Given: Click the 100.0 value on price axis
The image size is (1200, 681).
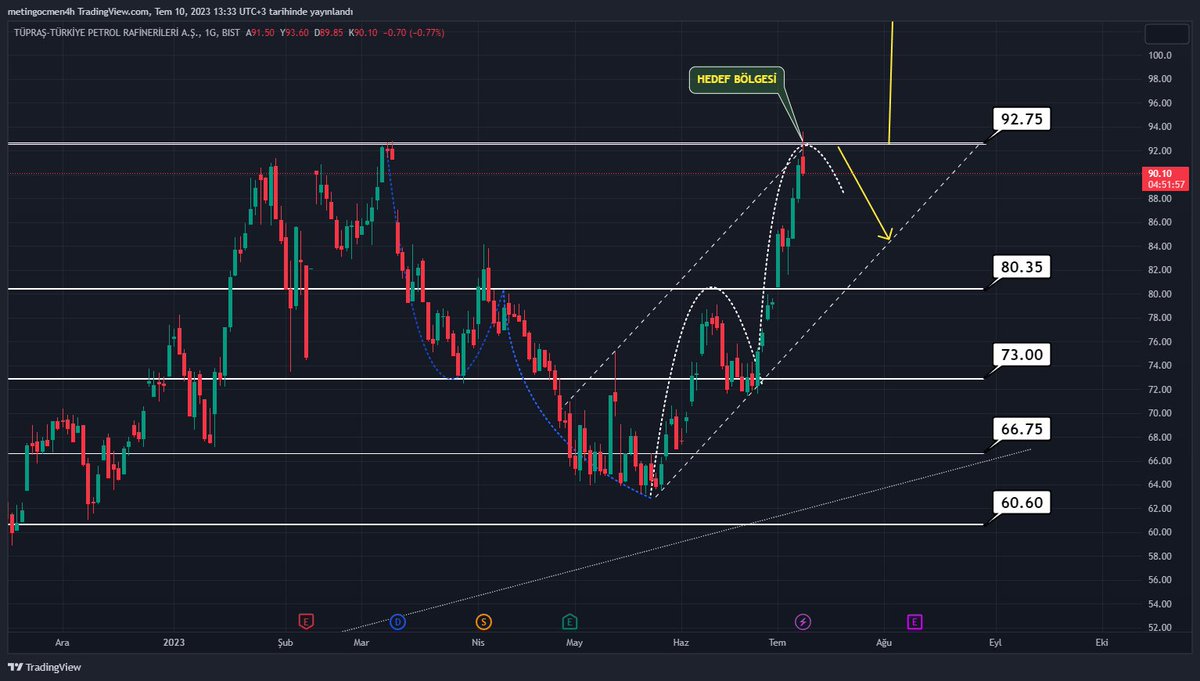Looking at the screenshot, I should pos(1160,55).
